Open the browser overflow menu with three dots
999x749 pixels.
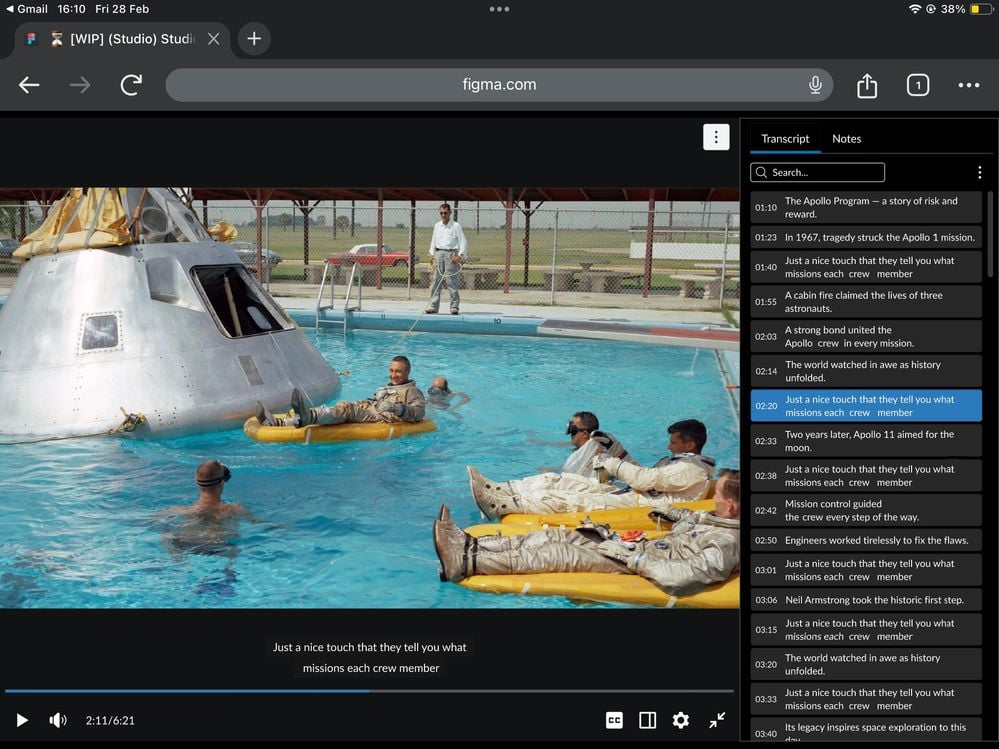[x=968, y=85]
